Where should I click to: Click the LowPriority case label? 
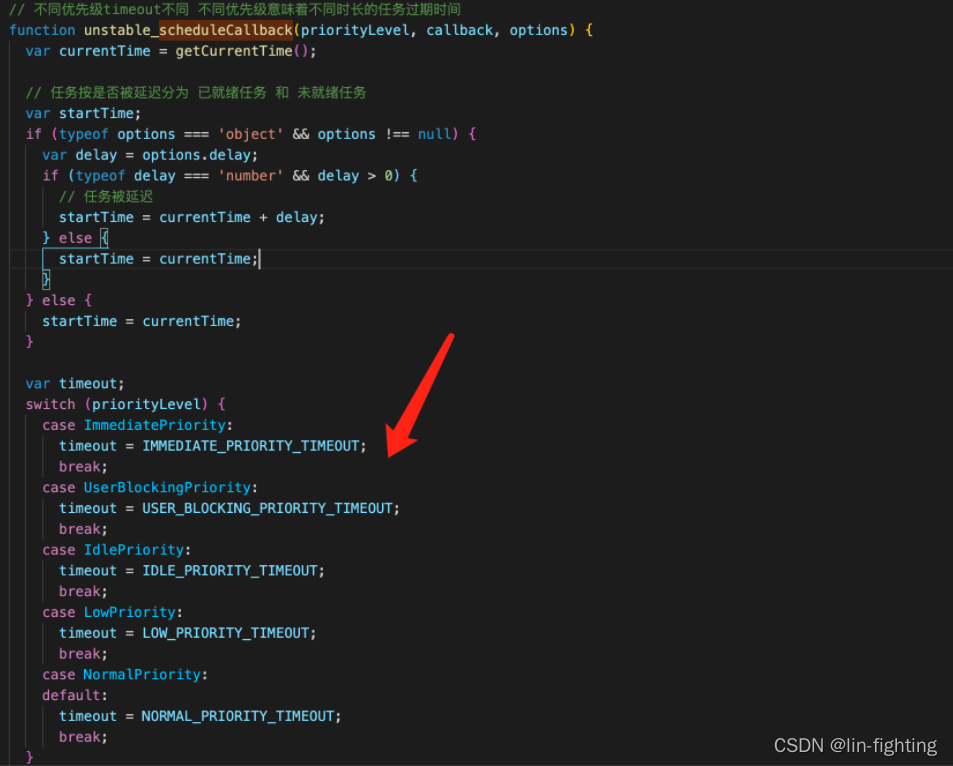(129, 612)
